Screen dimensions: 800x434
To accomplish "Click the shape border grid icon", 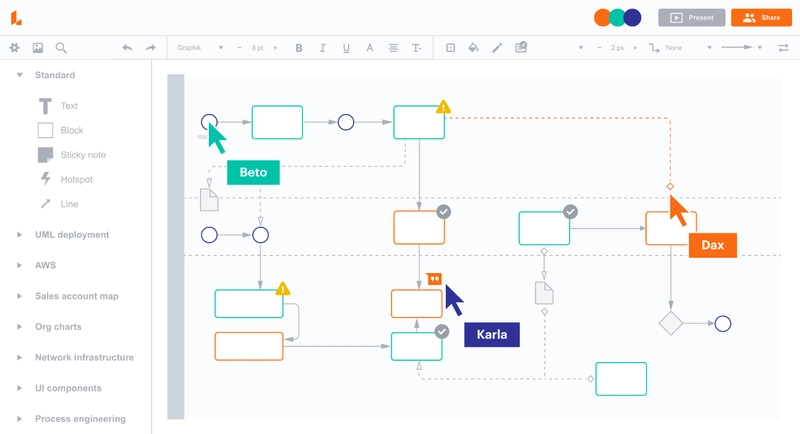I will click(x=451, y=48).
